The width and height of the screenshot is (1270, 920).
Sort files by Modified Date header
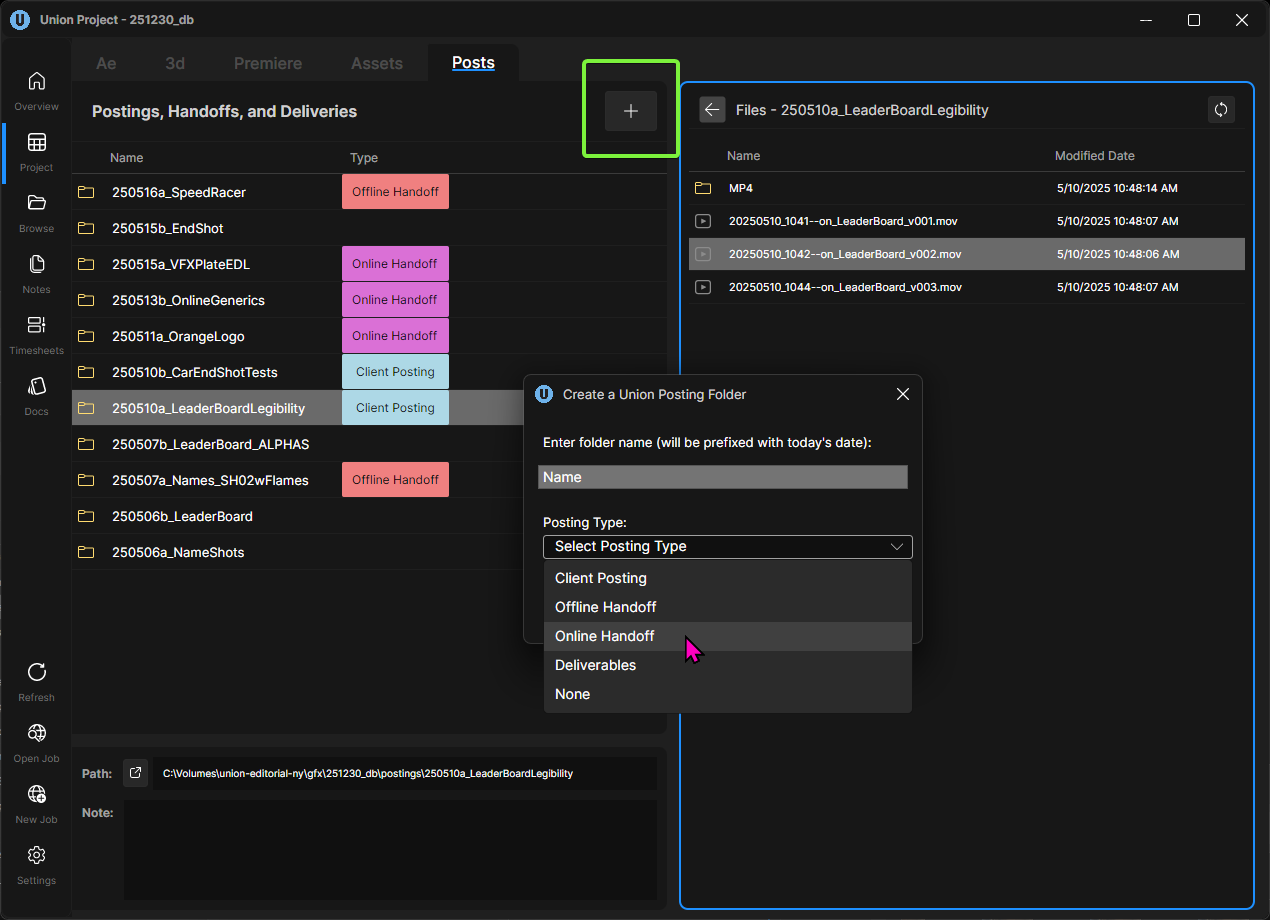[x=1095, y=156]
